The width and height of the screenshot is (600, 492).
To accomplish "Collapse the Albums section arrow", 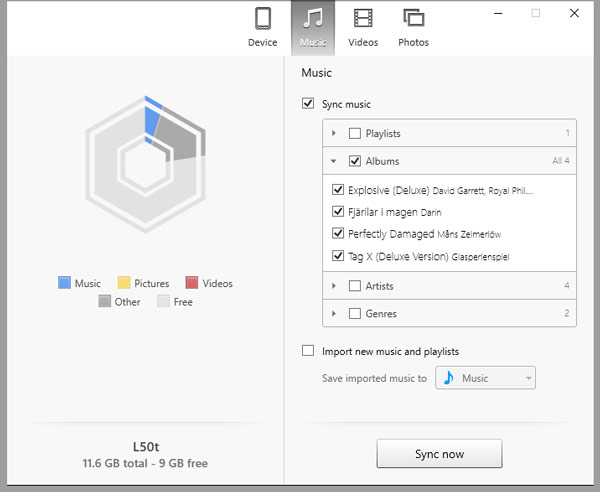I will 333,161.
